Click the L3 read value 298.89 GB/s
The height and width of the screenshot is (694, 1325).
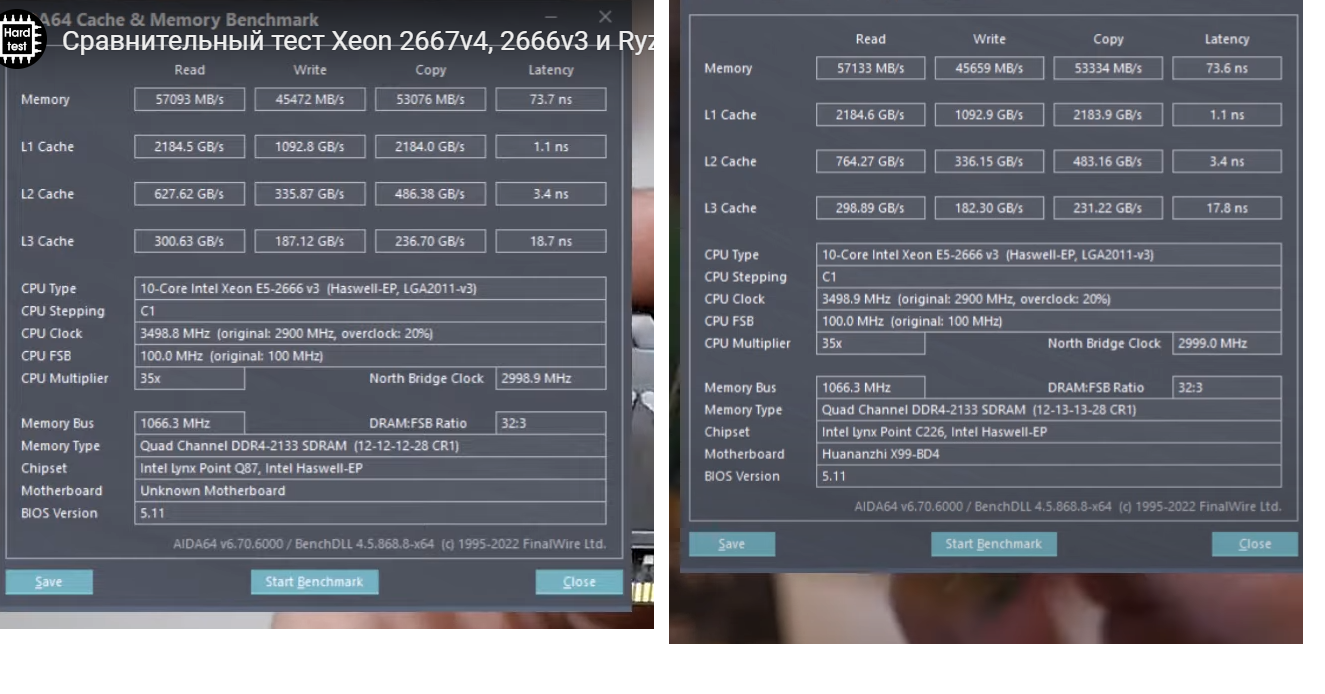tap(870, 208)
